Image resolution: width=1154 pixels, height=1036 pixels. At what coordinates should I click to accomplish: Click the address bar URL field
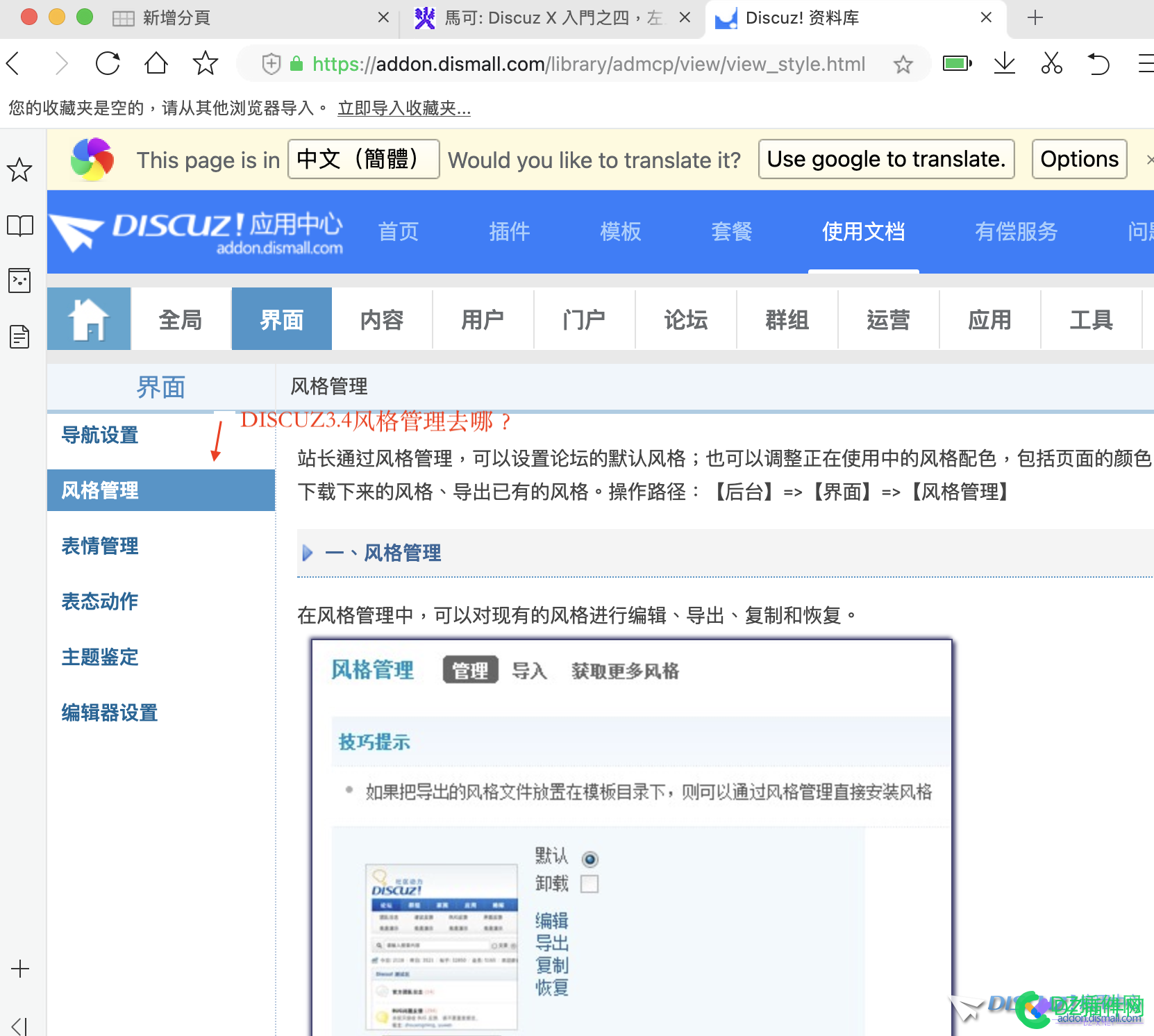[x=589, y=64]
